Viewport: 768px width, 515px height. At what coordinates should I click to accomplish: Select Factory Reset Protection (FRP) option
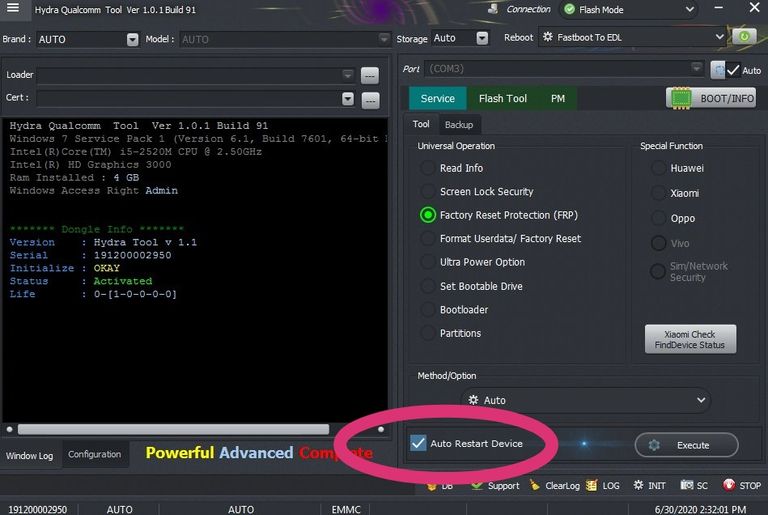pyautogui.click(x=428, y=215)
